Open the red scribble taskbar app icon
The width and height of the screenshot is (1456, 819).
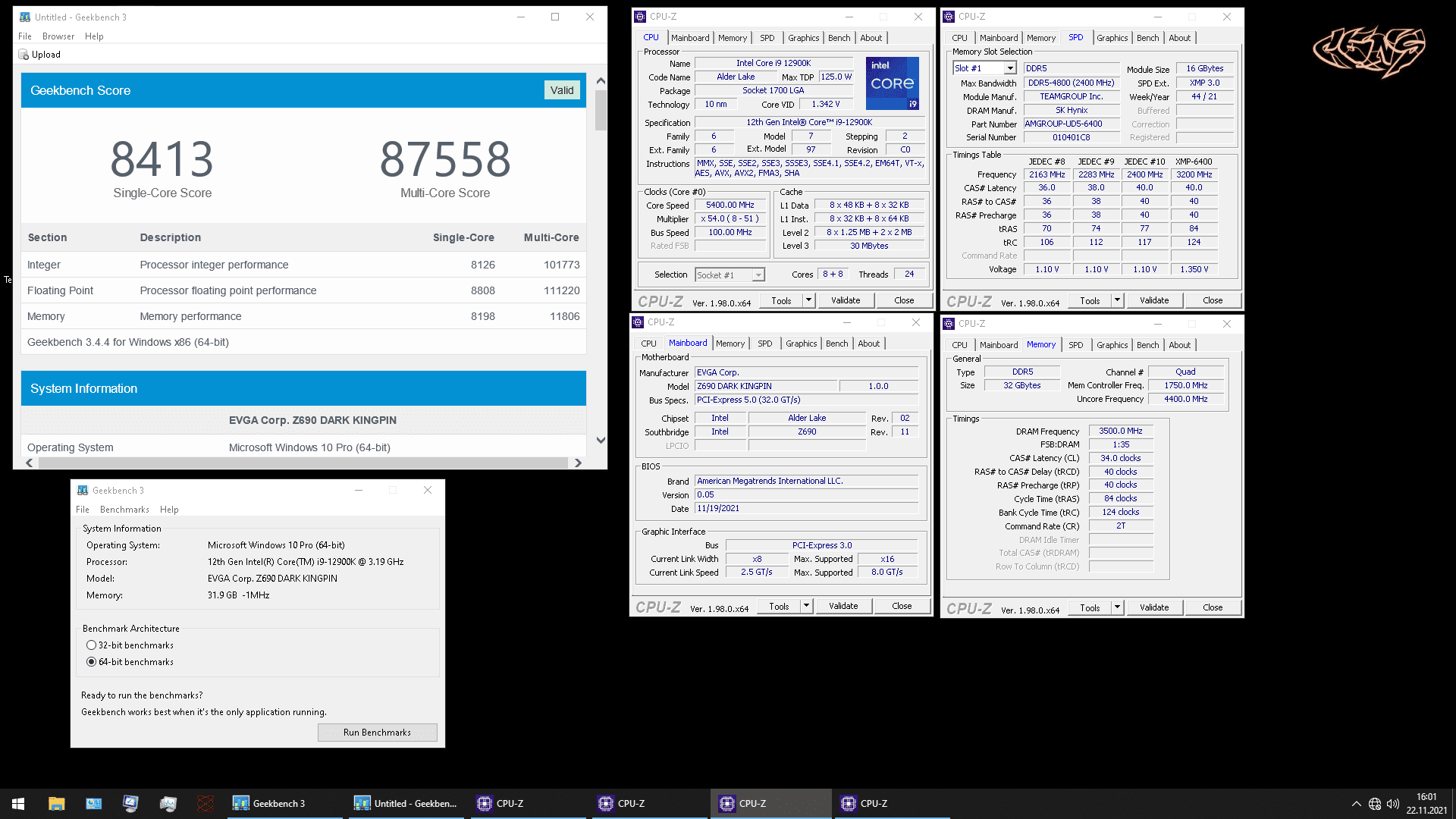pos(205,804)
